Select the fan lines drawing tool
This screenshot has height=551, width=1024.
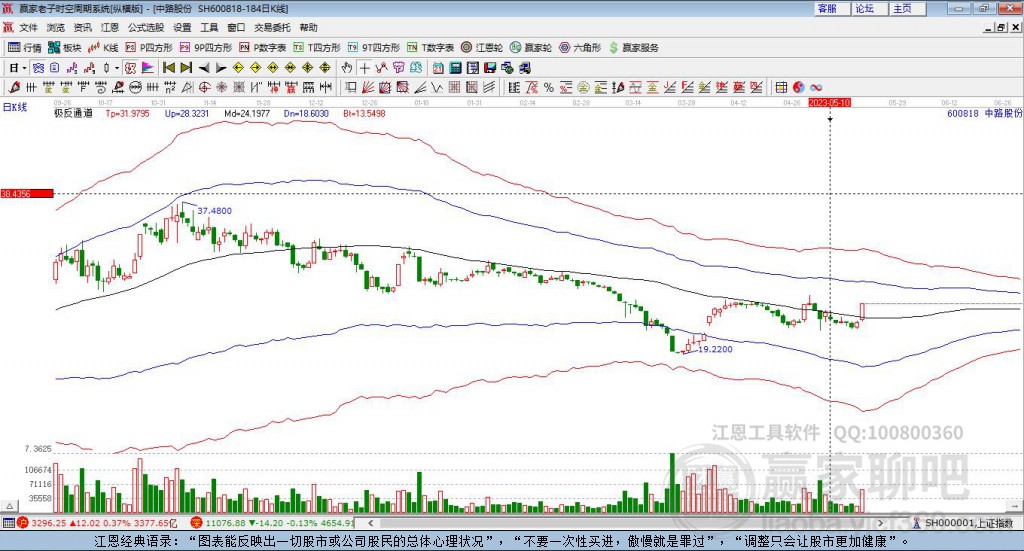(x=368, y=87)
